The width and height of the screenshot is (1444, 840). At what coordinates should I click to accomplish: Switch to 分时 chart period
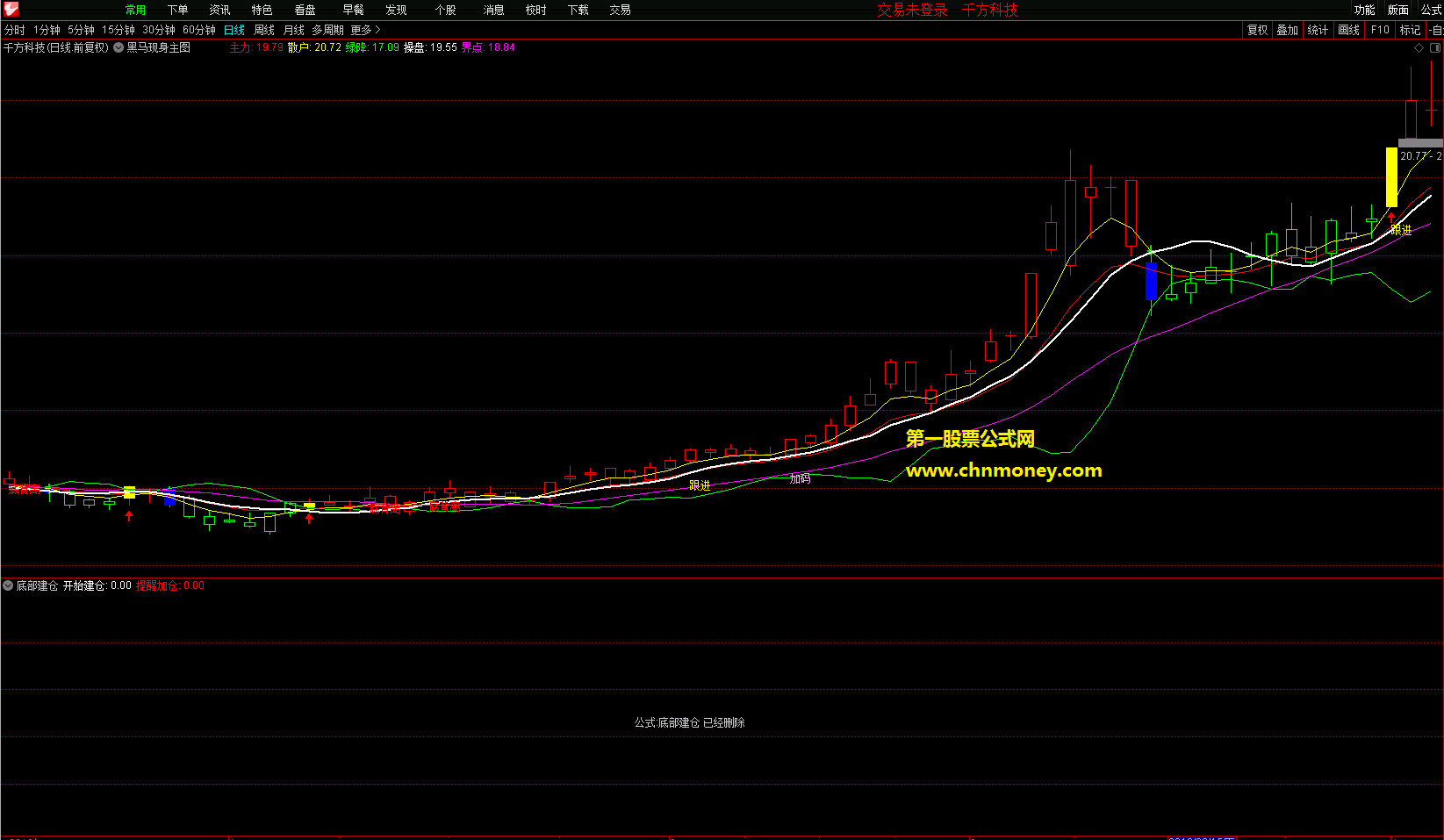14,30
